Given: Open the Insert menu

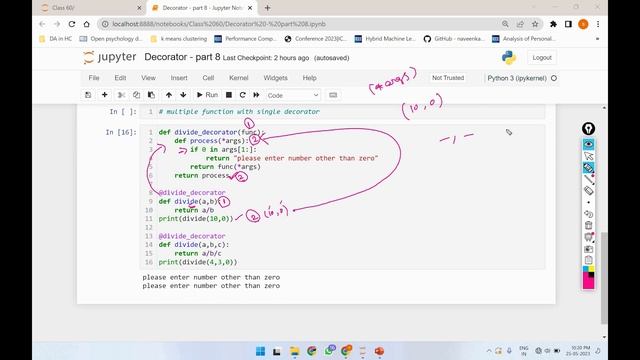Looking at the screenshot, I should (179, 78).
